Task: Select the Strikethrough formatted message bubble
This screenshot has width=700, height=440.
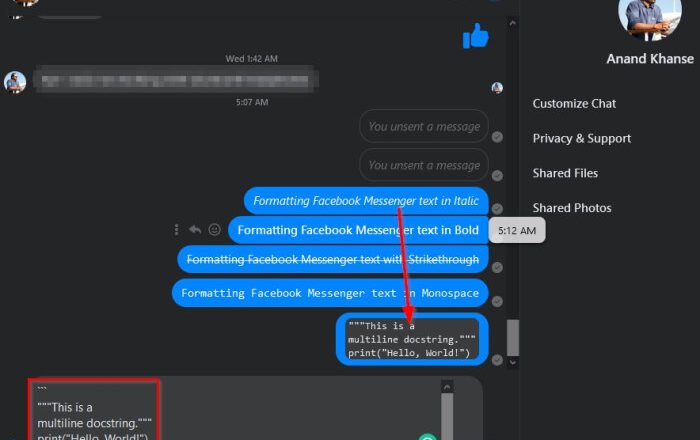Action: click(x=333, y=259)
